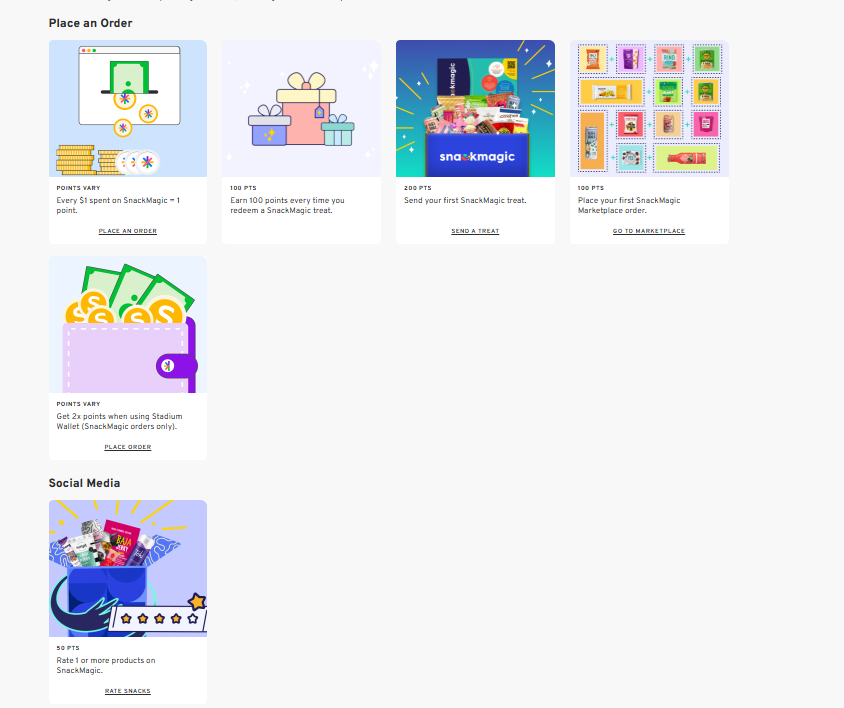This screenshot has width=844, height=708.
Task: Select the purple Stadium Wallet illustration
Action: [x=128, y=325]
